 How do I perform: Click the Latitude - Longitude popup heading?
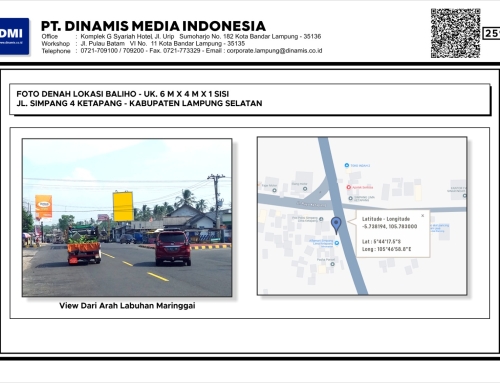[x=386, y=219]
